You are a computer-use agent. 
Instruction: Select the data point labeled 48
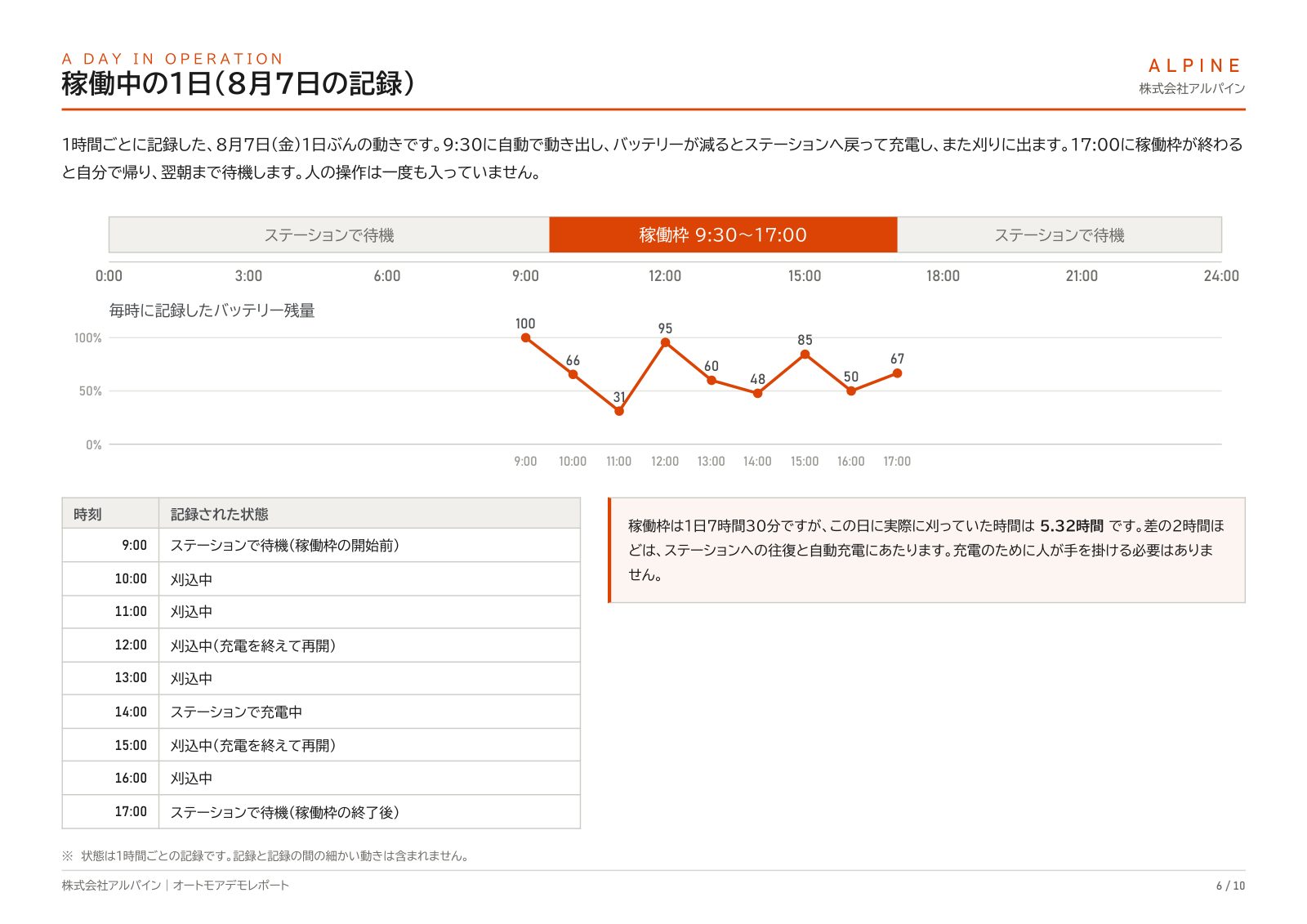point(758,393)
